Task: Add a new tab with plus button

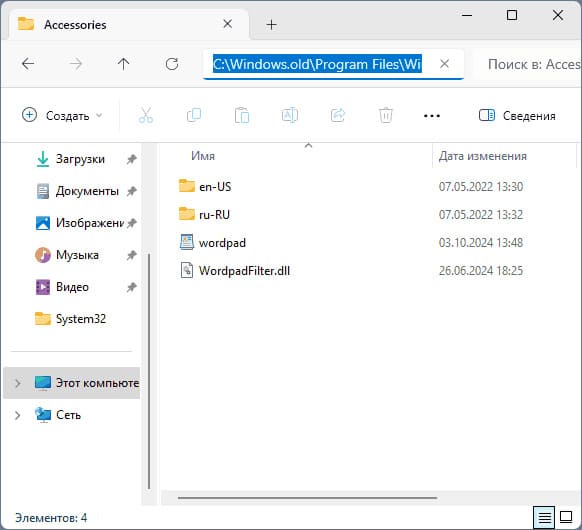Action: tap(271, 25)
